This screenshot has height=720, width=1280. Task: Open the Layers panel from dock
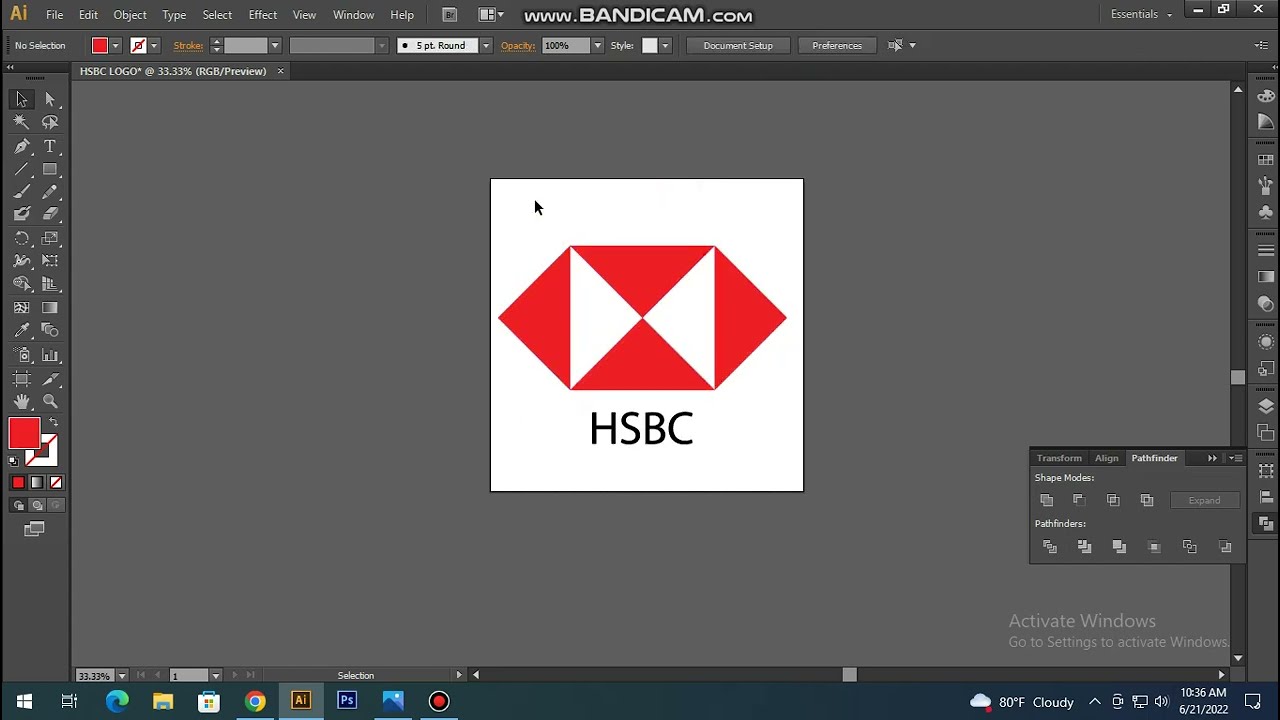click(x=1266, y=406)
